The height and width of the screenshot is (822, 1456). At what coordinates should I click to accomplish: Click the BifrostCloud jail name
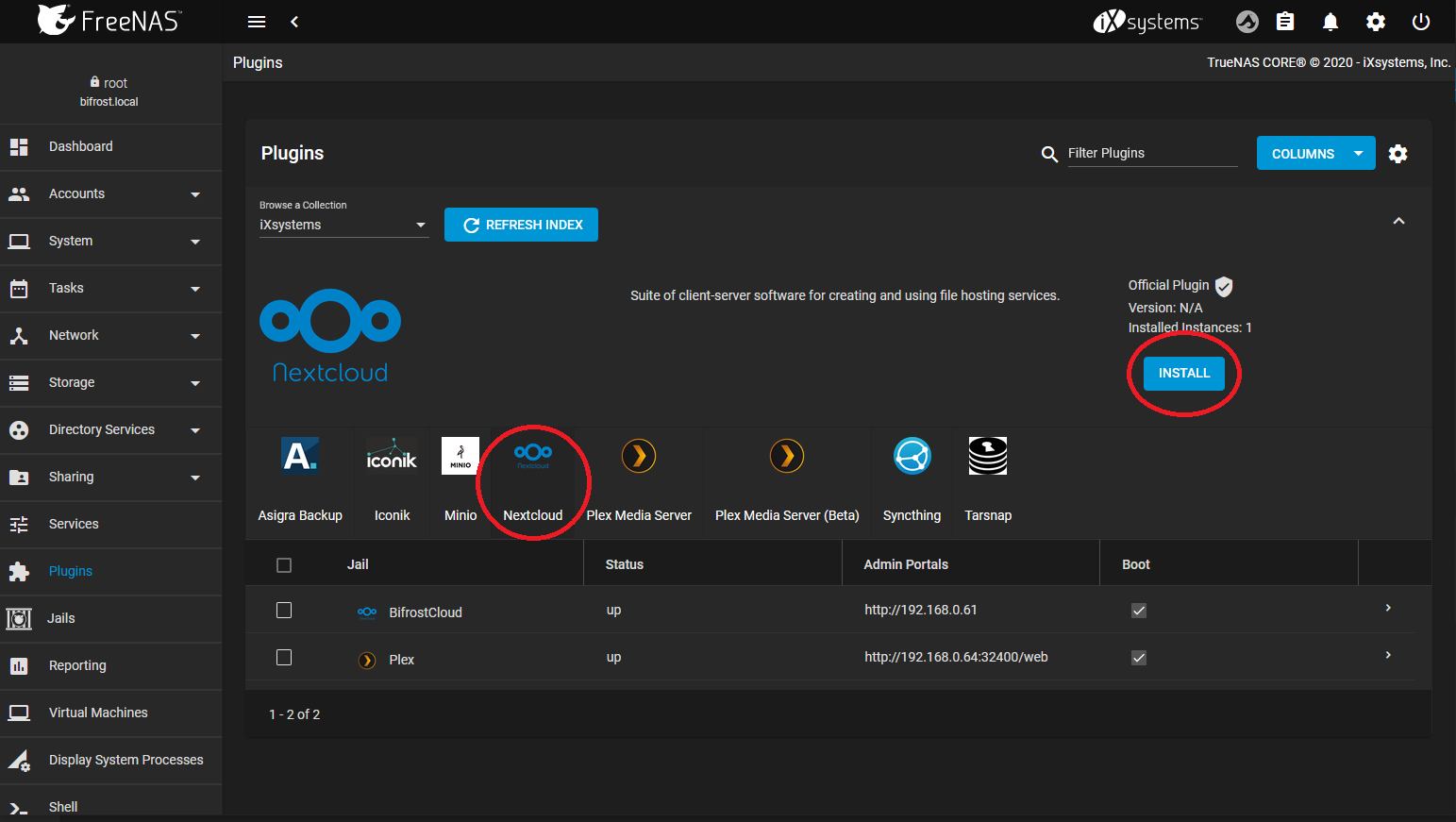(426, 612)
